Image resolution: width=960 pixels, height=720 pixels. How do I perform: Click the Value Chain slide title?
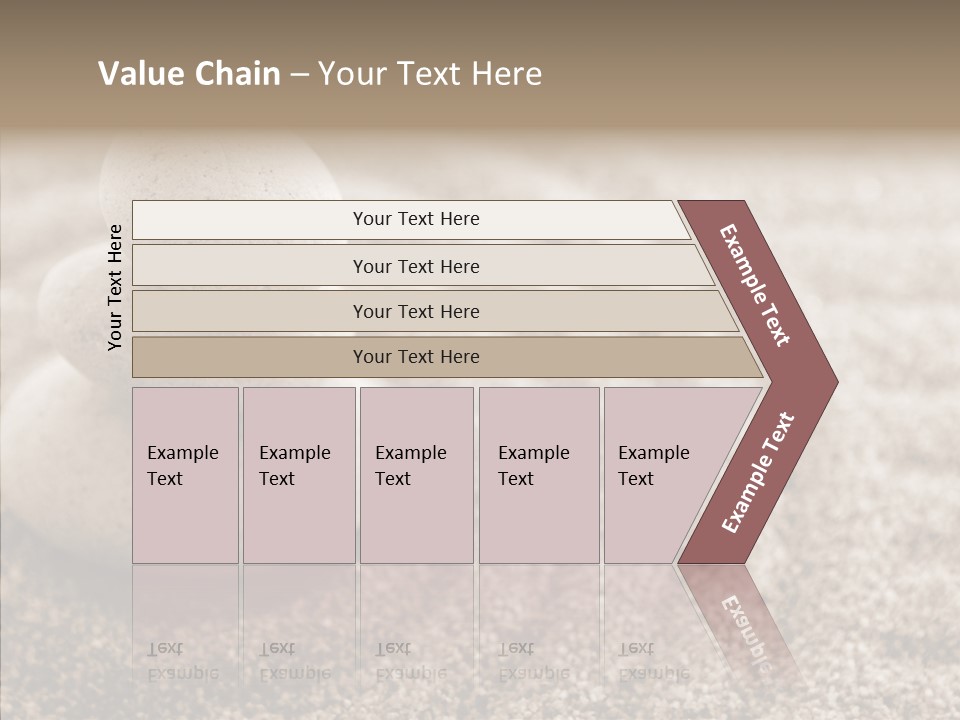pyautogui.click(x=320, y=73)
